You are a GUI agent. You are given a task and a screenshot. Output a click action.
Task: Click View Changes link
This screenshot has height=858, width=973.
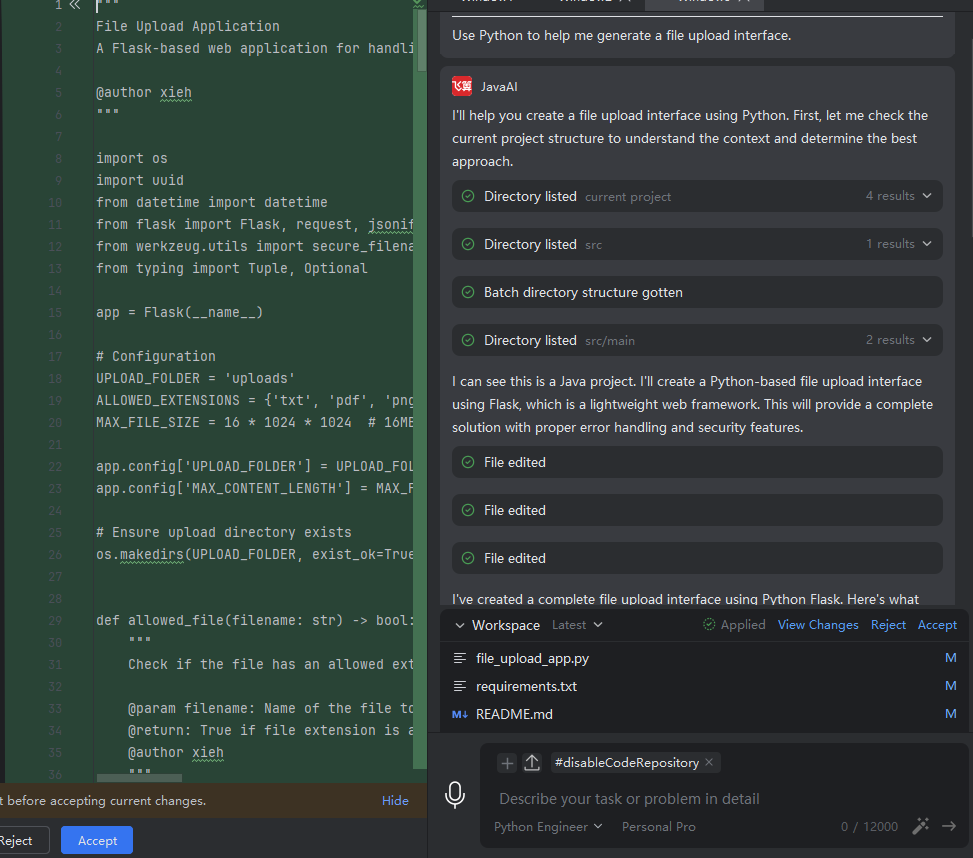tap(818, 625)
